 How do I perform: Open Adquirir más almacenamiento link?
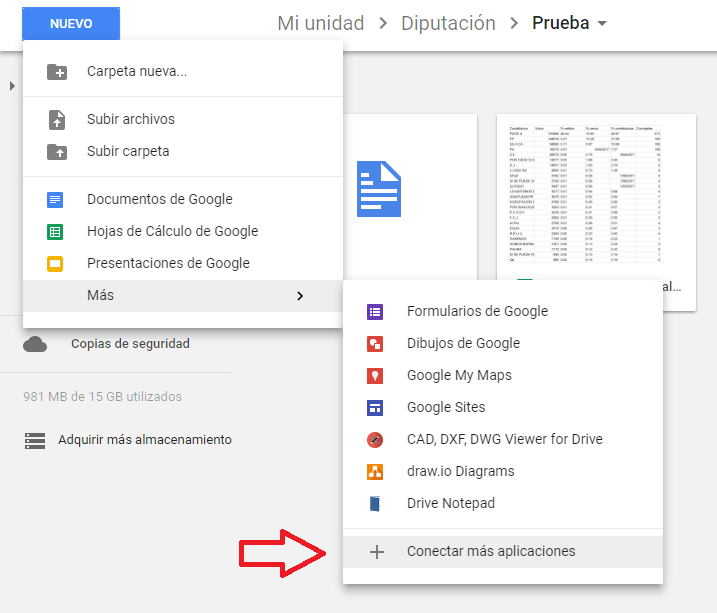[144, 440]
